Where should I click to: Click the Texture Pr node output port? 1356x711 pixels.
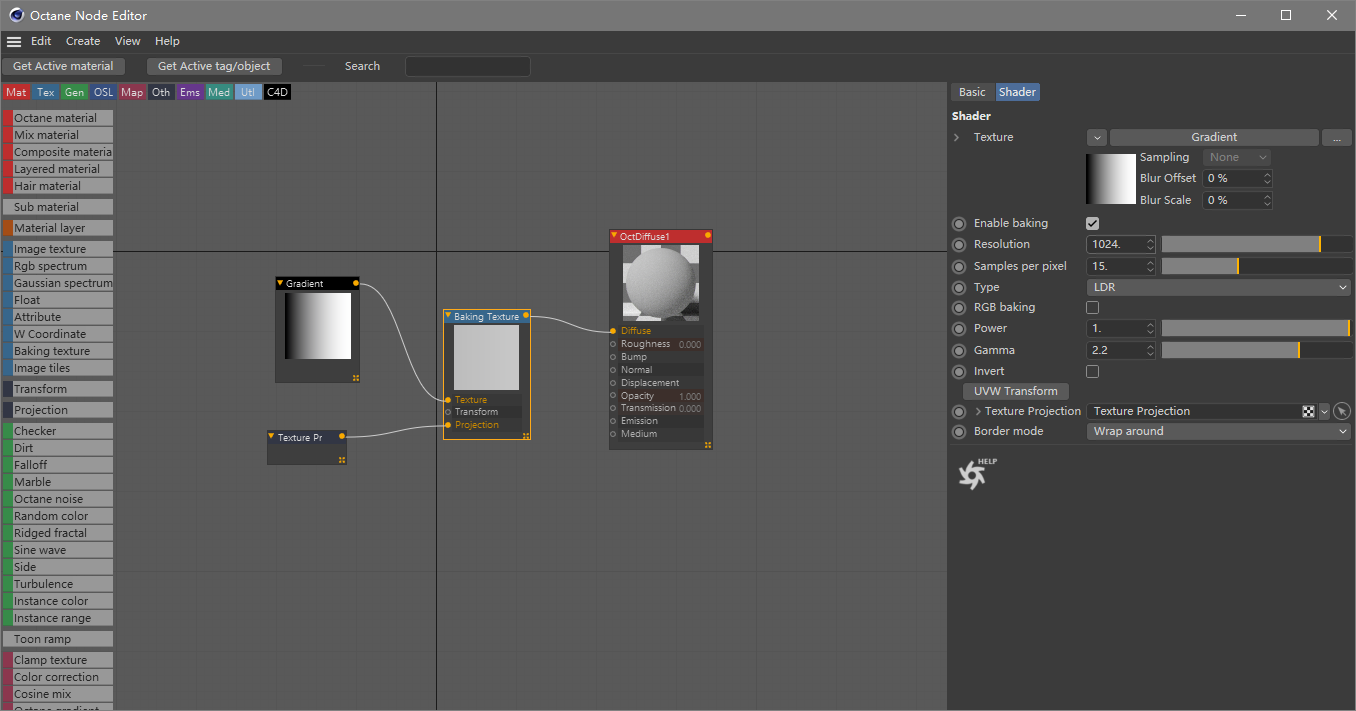[x=343, y=437]
